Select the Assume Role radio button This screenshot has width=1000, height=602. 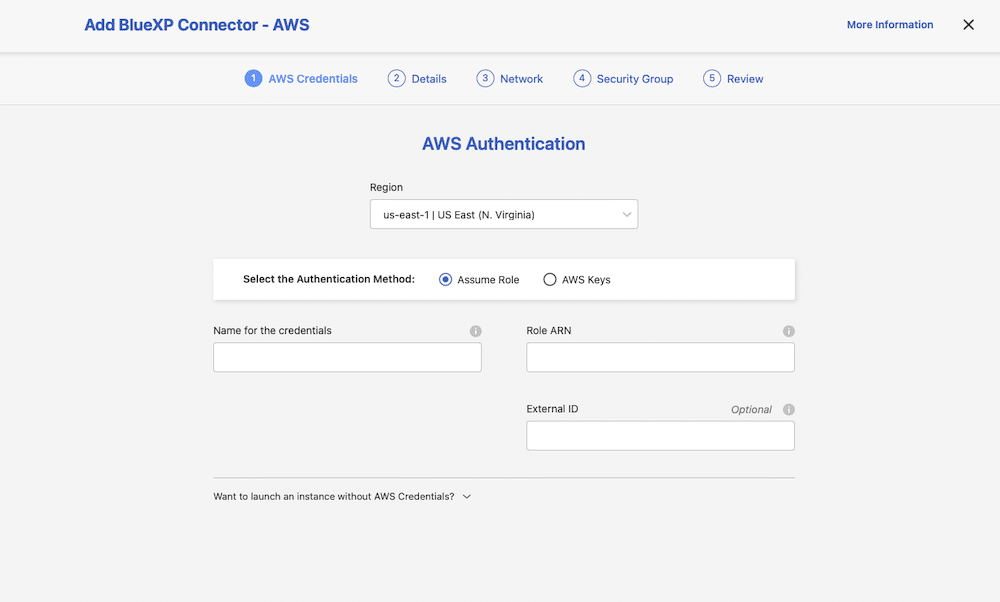445,279
